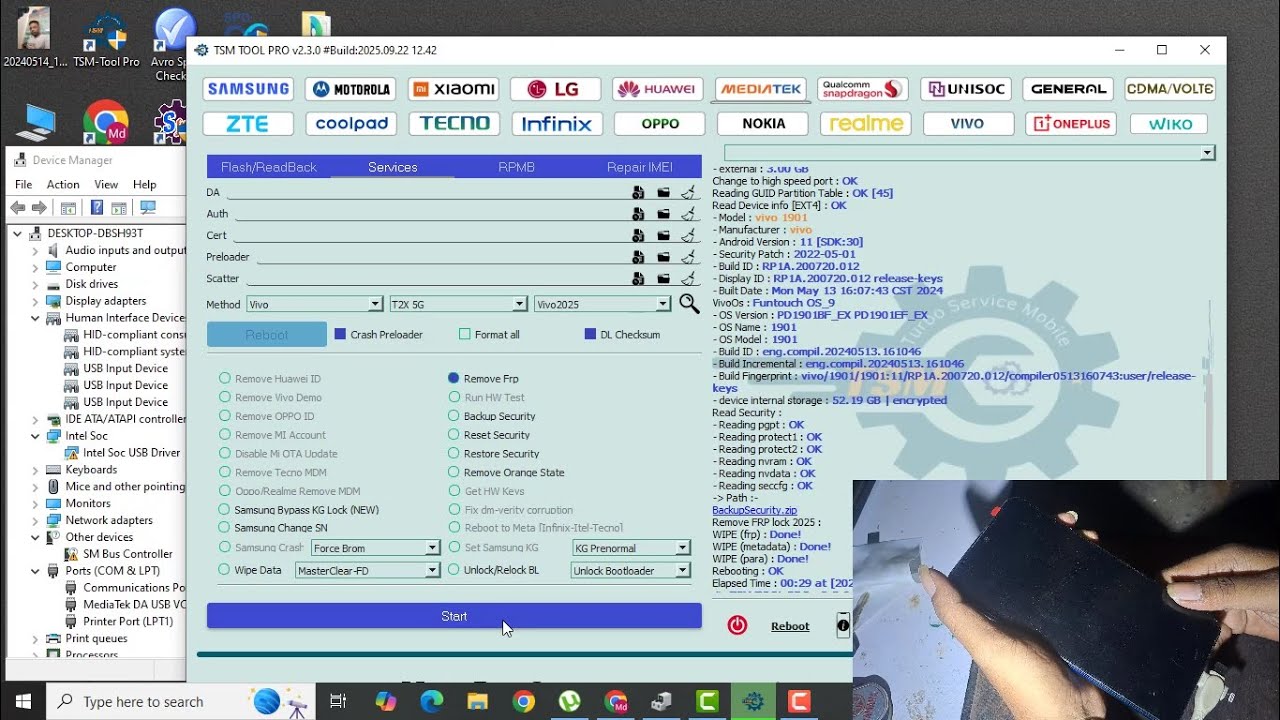Screen dimensions: 1280x720
Task: Open the BackupSecurity.zip link in log
Action: pos(754,510)
